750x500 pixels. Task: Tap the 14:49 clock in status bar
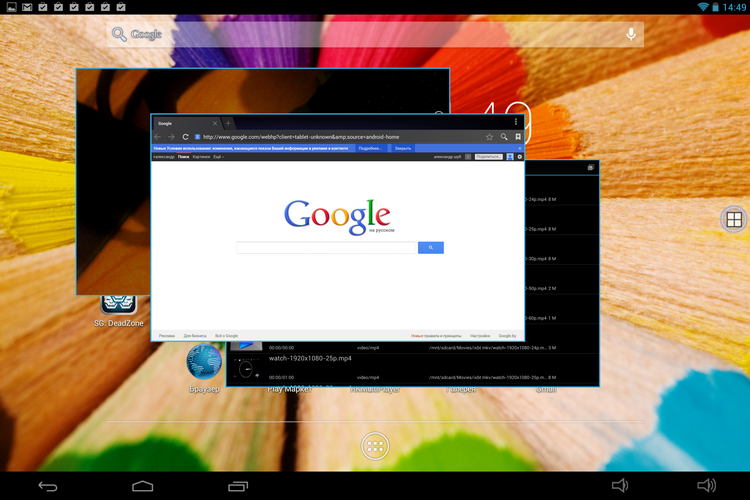point(734,7)
